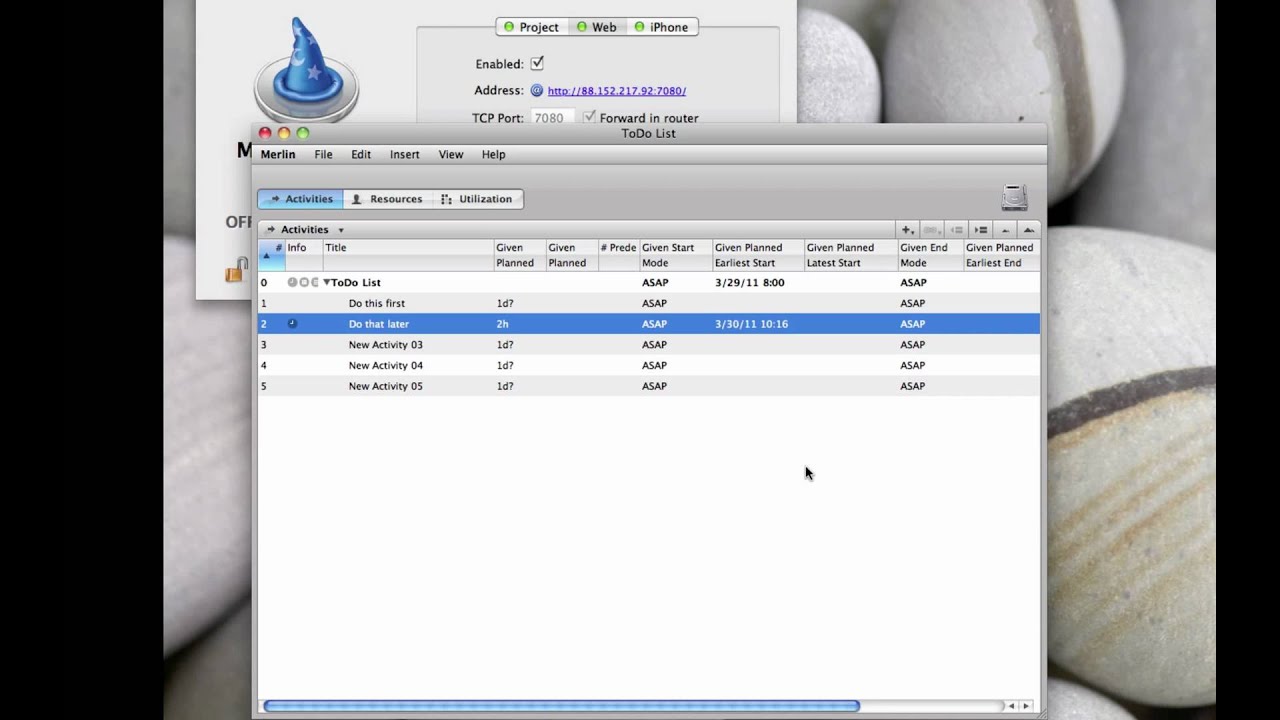Click the '1d?' cell in 'Do this first' row
This screenshot has height=720, width=1280.
pos(505,303)
